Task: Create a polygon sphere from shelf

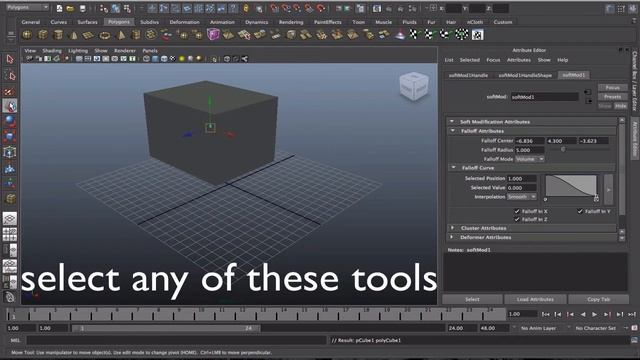Action: tap(27, 35)
